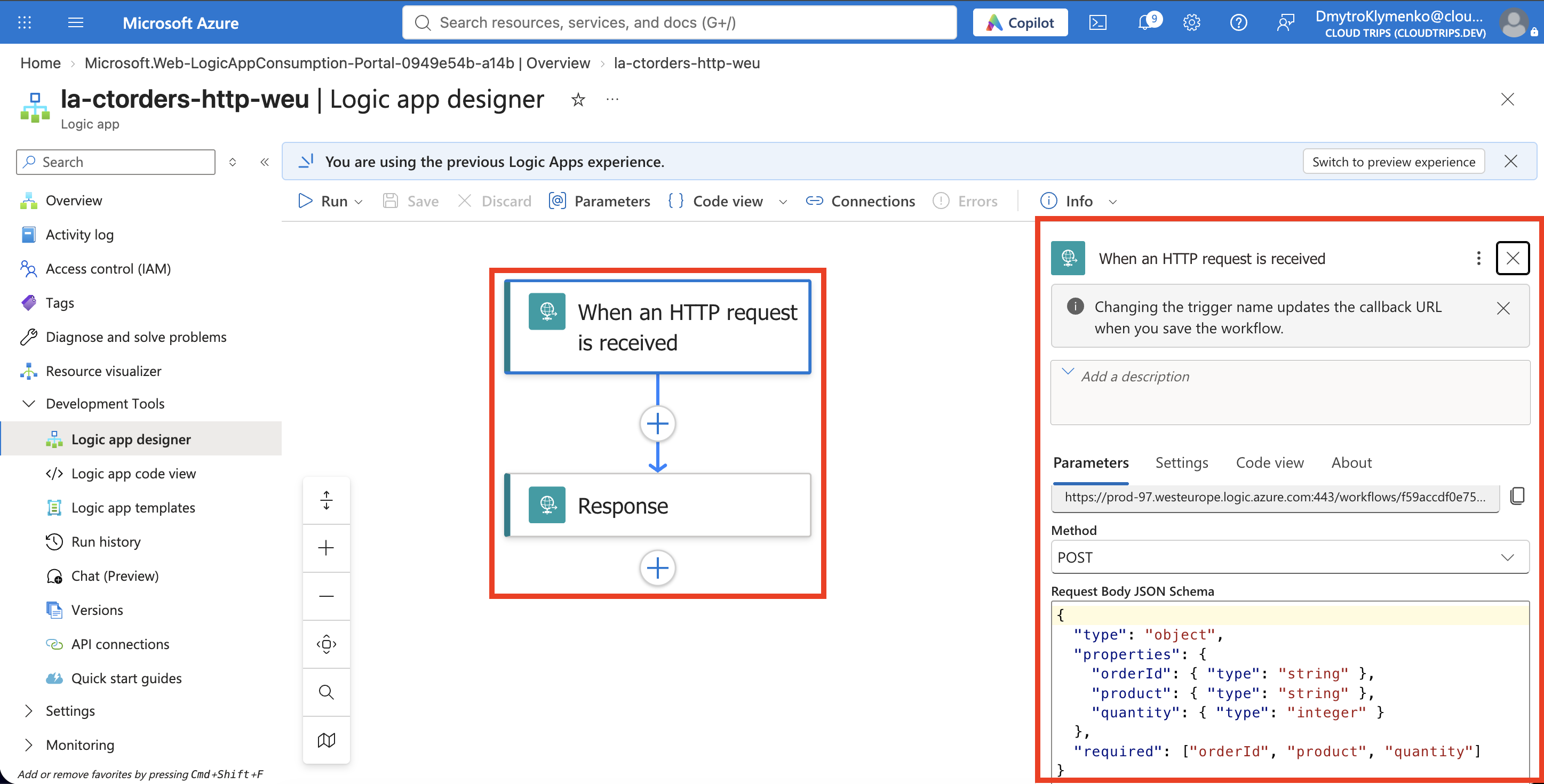This screenshot has width=1544, height=784.
Task: Collapse the description chevron
Action: coord(1068,371)
